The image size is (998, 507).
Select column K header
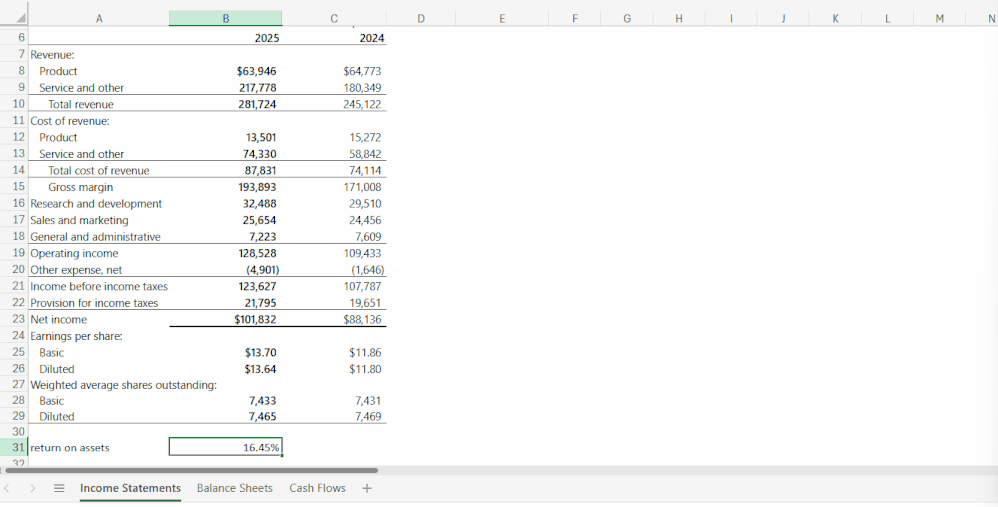(835, 18)
